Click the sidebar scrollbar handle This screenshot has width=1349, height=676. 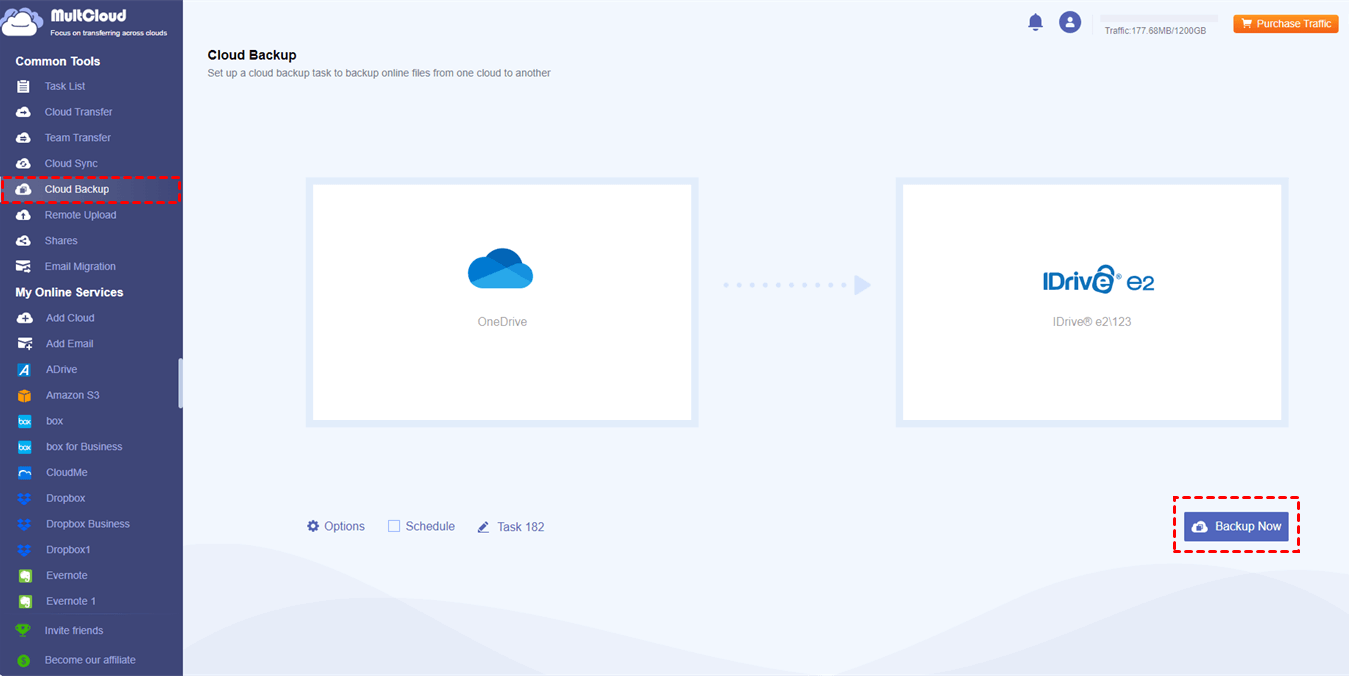(x=180, y=383)
